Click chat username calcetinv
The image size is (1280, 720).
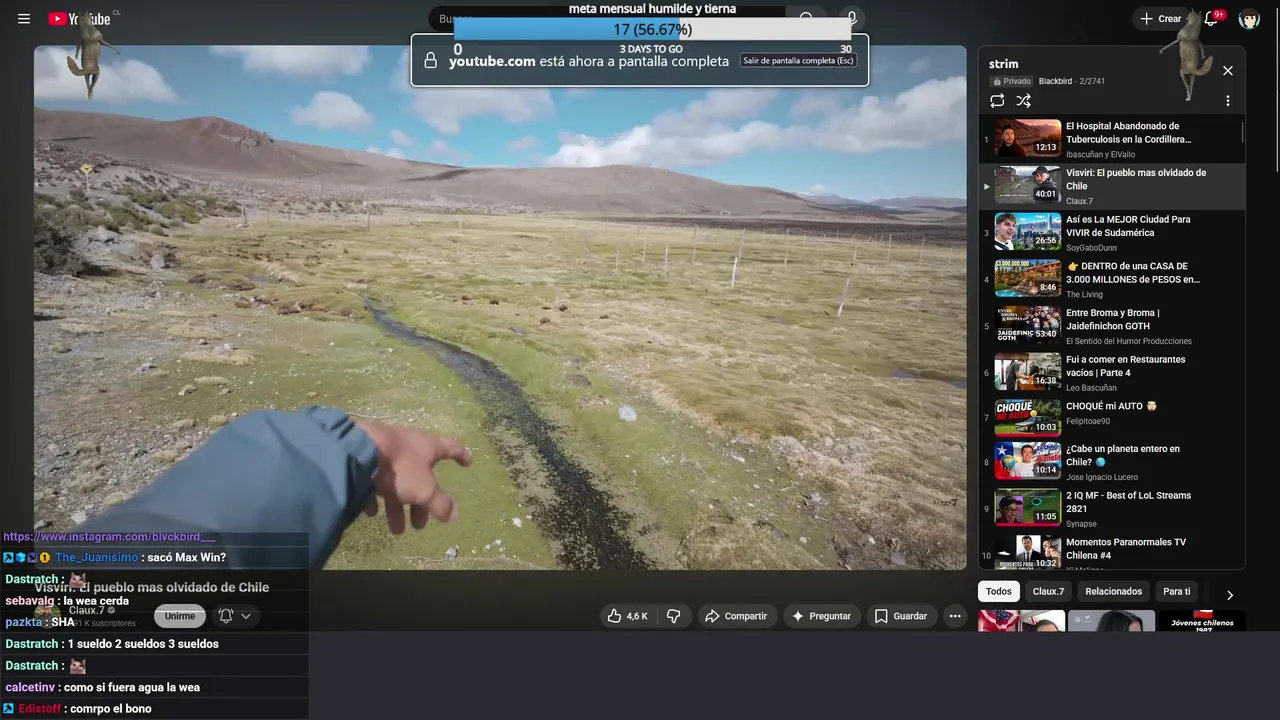[30, 687]
